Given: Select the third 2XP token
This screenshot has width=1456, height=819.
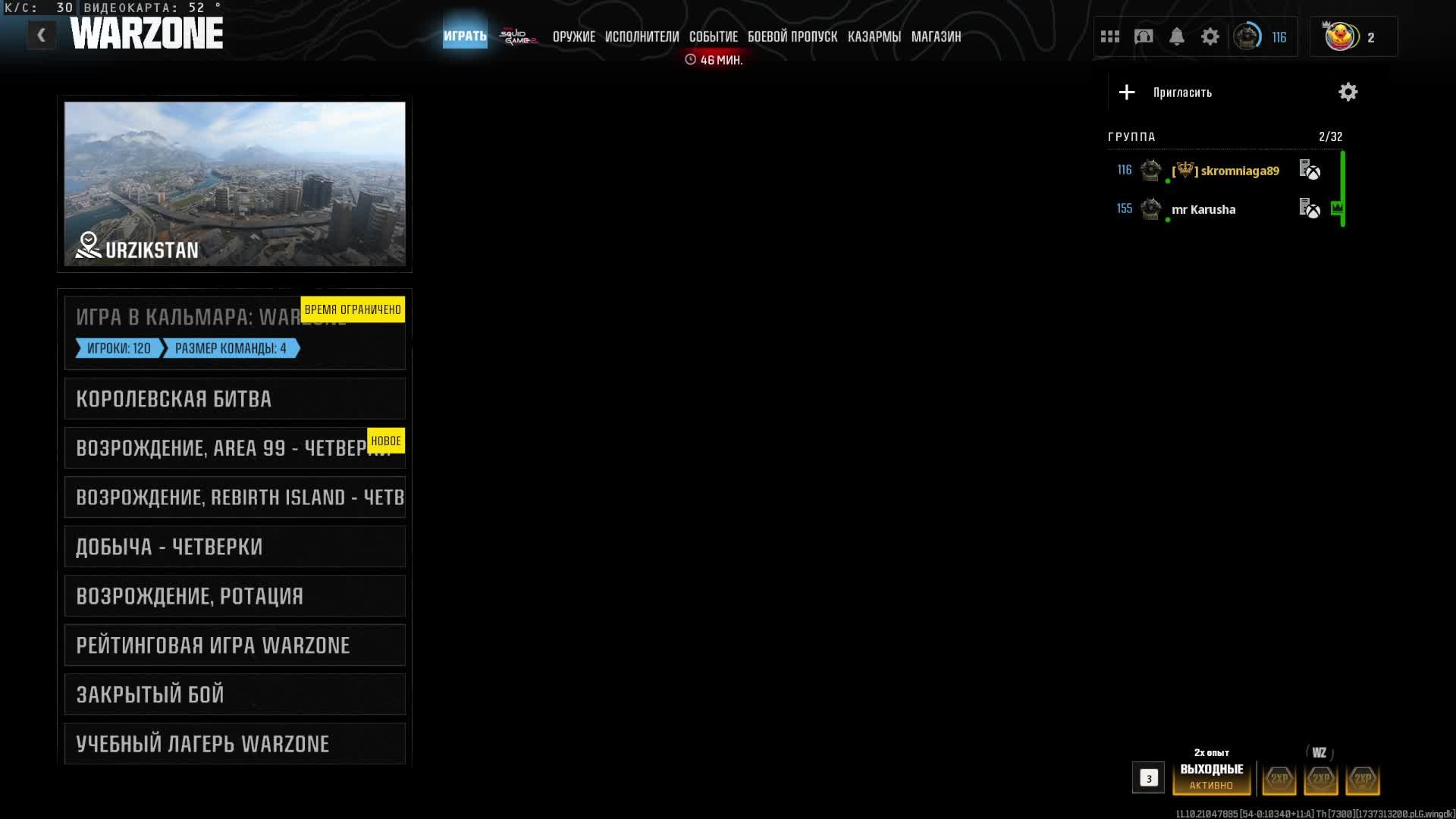Looking at the screenshot, I should click(x=1363, y=779).
